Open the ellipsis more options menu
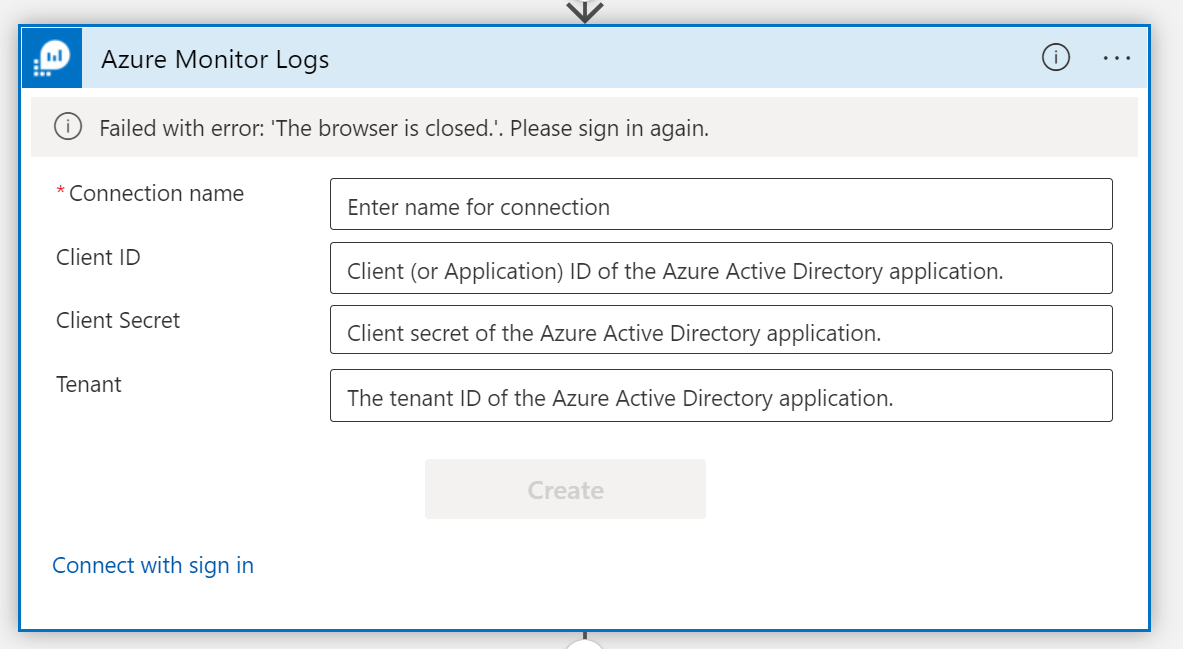The width and height of the screenshot is (1185, 649). (x=1116, y=58)
